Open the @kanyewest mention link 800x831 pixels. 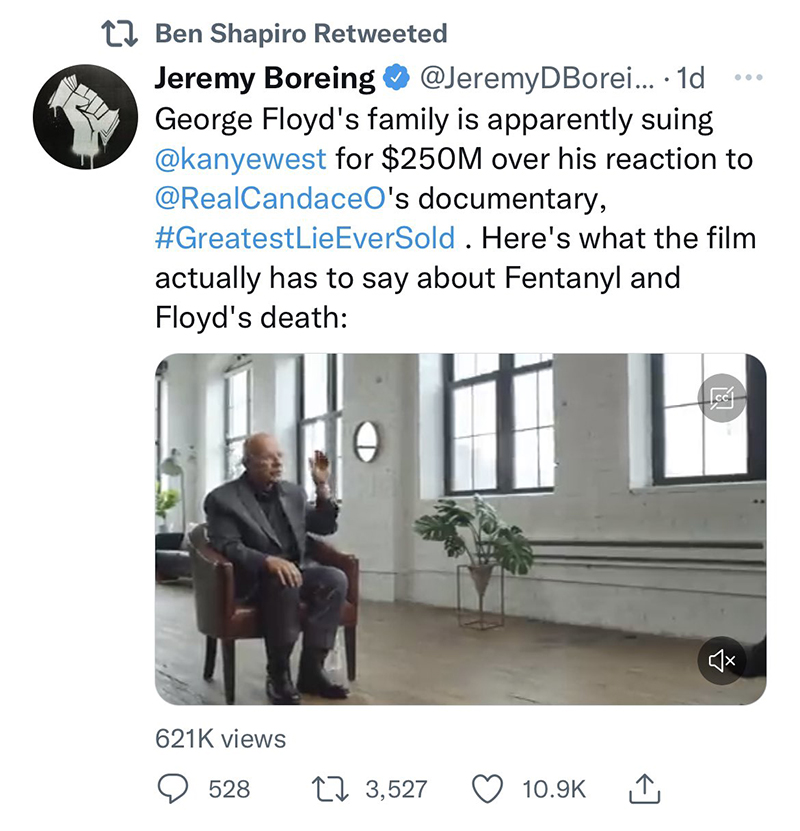point(241,158)
